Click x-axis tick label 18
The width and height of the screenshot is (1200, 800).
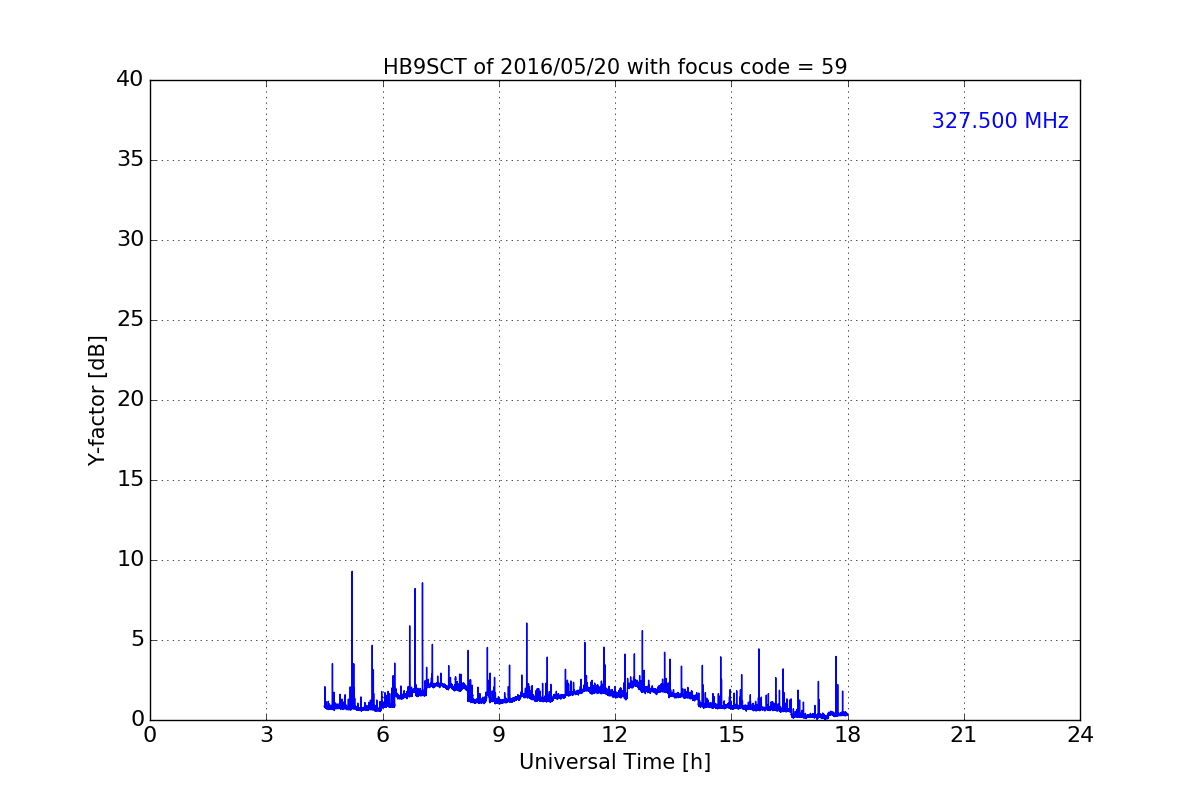(848, 735)
